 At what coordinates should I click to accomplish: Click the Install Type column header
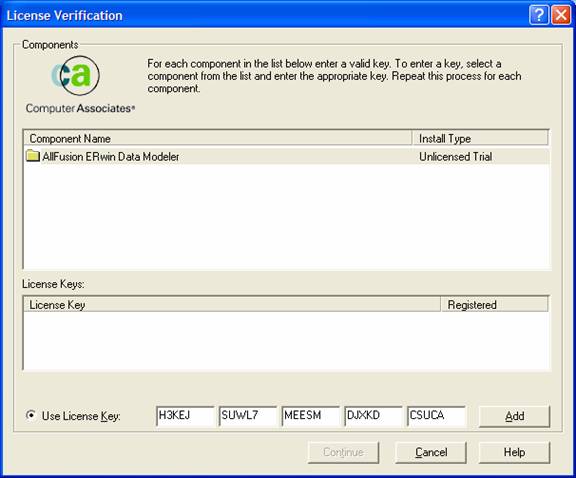(480, 139)
